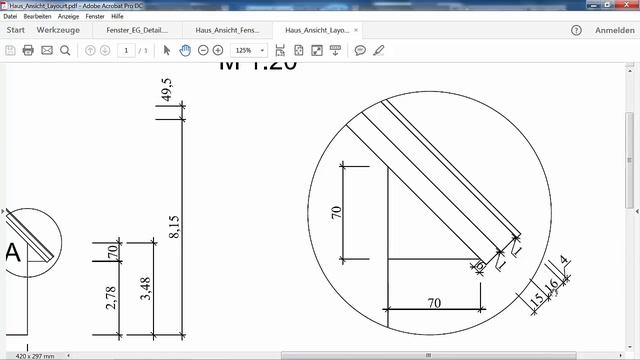
Task: Click the vertical scroll down arrow
Action: coord(629,347)
